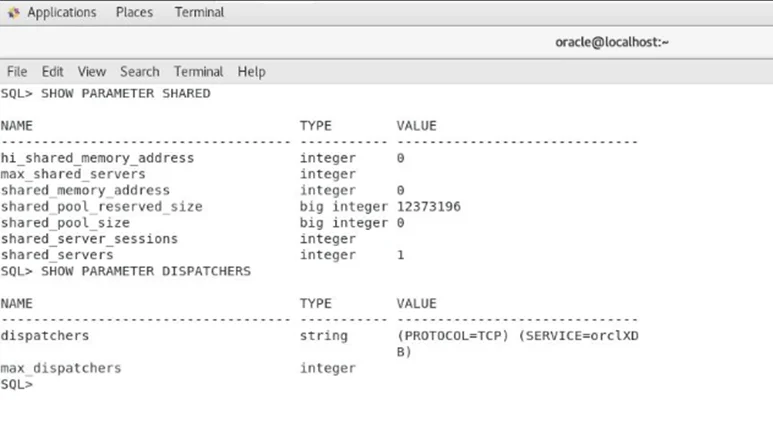Open the Search menu
The height and width of the screenshot is (422, 773).
pos(140,72)
